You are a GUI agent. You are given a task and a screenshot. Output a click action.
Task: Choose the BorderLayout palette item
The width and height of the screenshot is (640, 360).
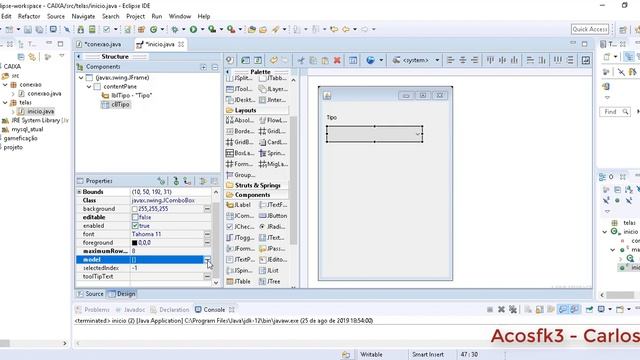click(x=240, y=131)
